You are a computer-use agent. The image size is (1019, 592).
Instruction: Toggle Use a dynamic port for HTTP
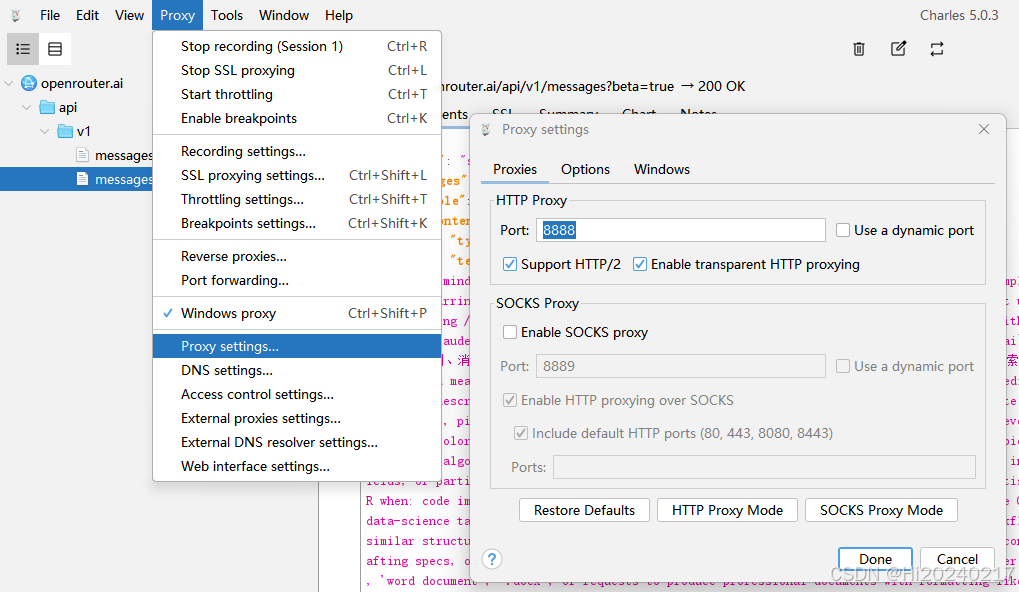point(843,230)
